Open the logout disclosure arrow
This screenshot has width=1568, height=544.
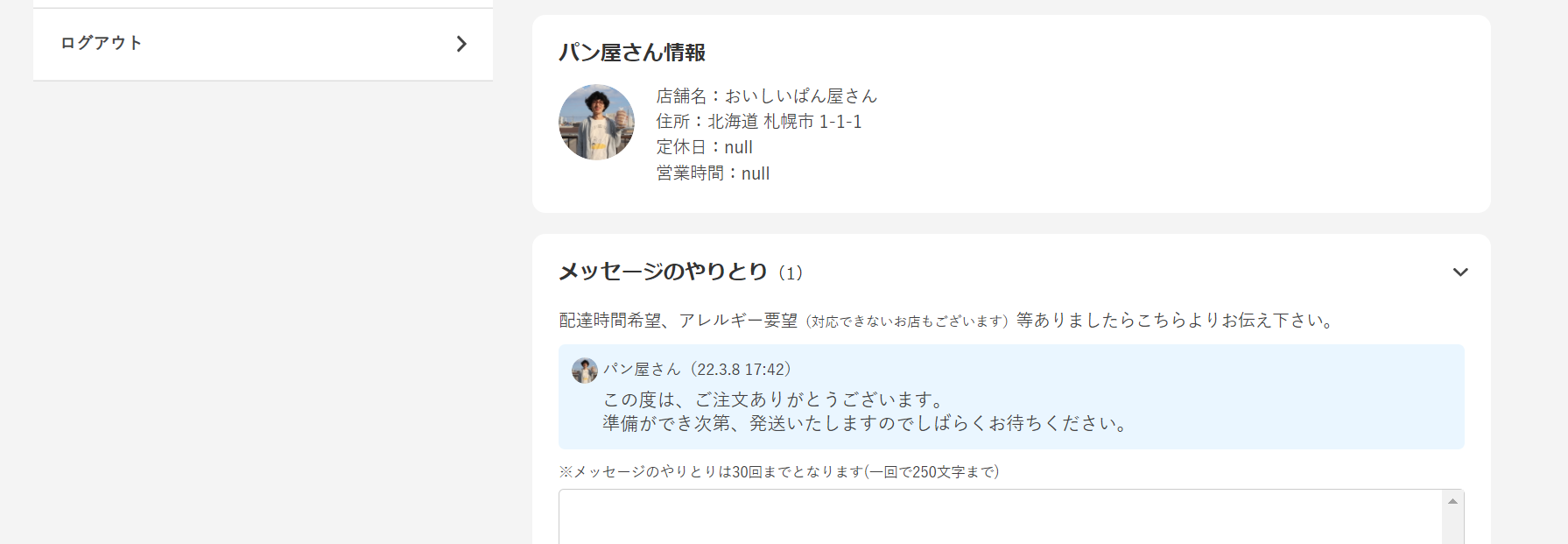click(462, 44)
